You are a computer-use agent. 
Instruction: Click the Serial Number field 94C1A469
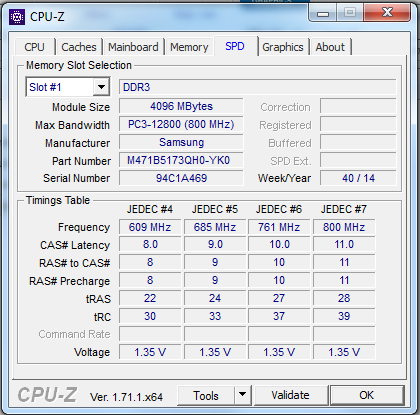pos(181,178)
